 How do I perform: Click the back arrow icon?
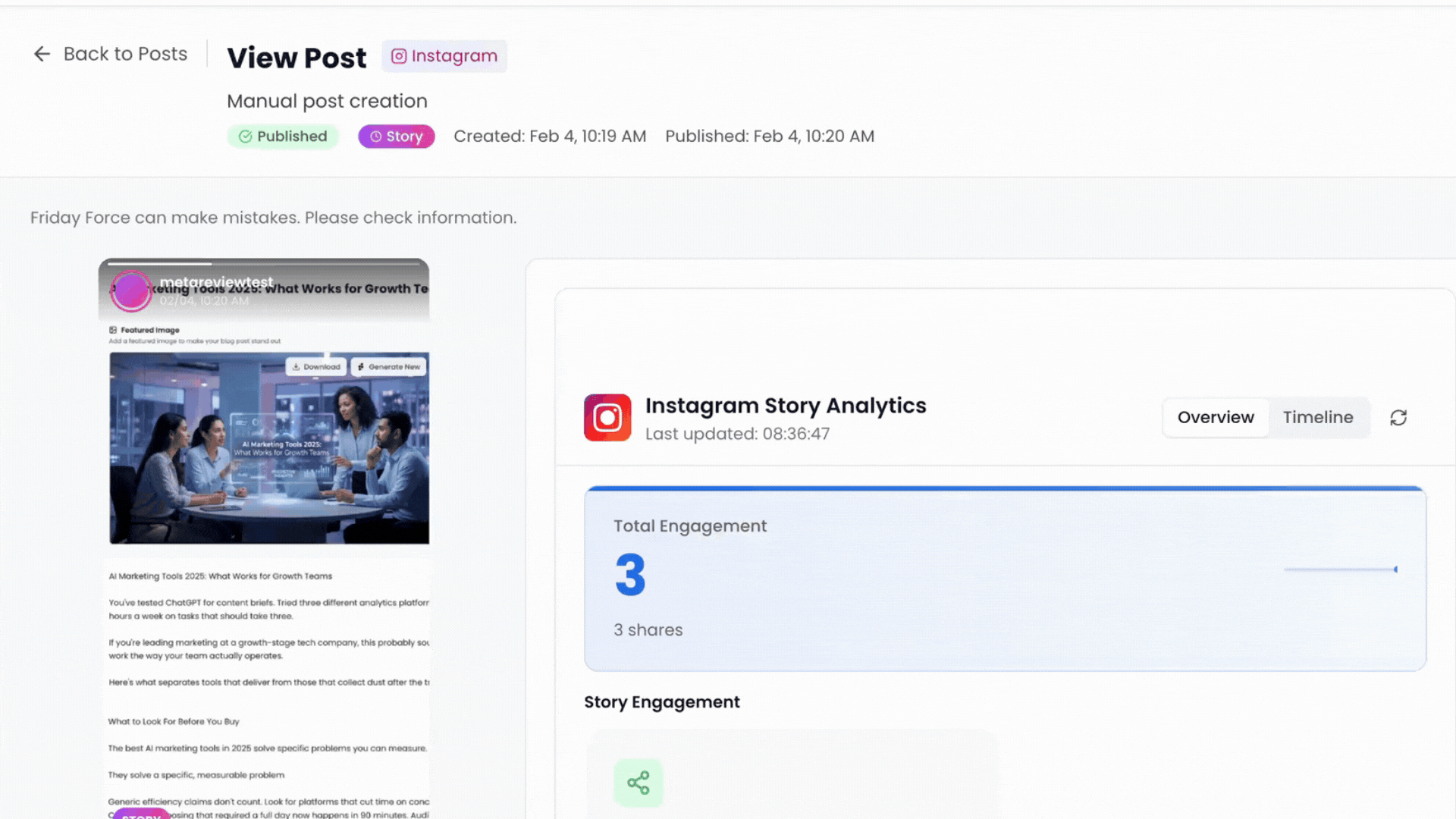[x=42, y=54]
